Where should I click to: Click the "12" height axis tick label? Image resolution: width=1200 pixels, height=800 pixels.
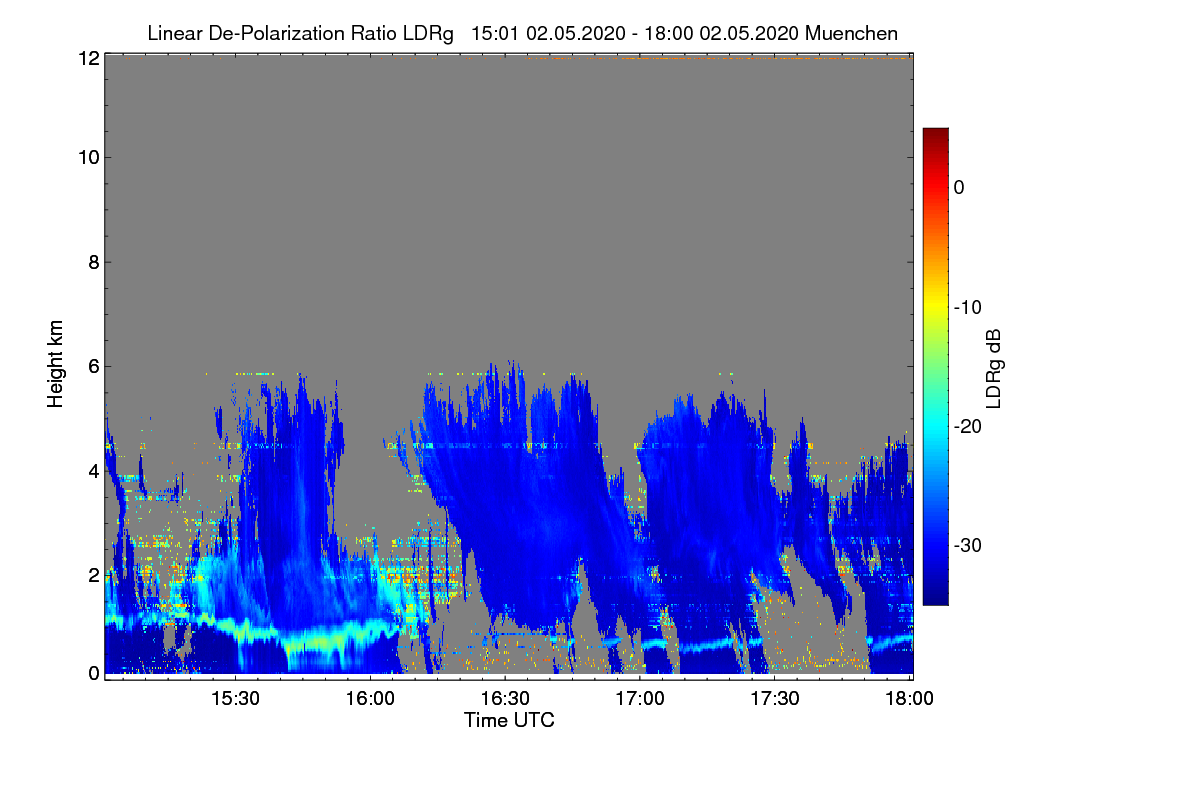[88, 59]
